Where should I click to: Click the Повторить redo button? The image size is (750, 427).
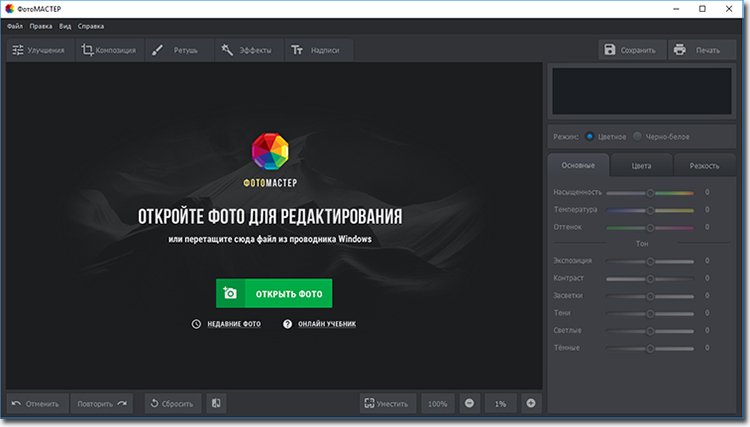point(101,404)
